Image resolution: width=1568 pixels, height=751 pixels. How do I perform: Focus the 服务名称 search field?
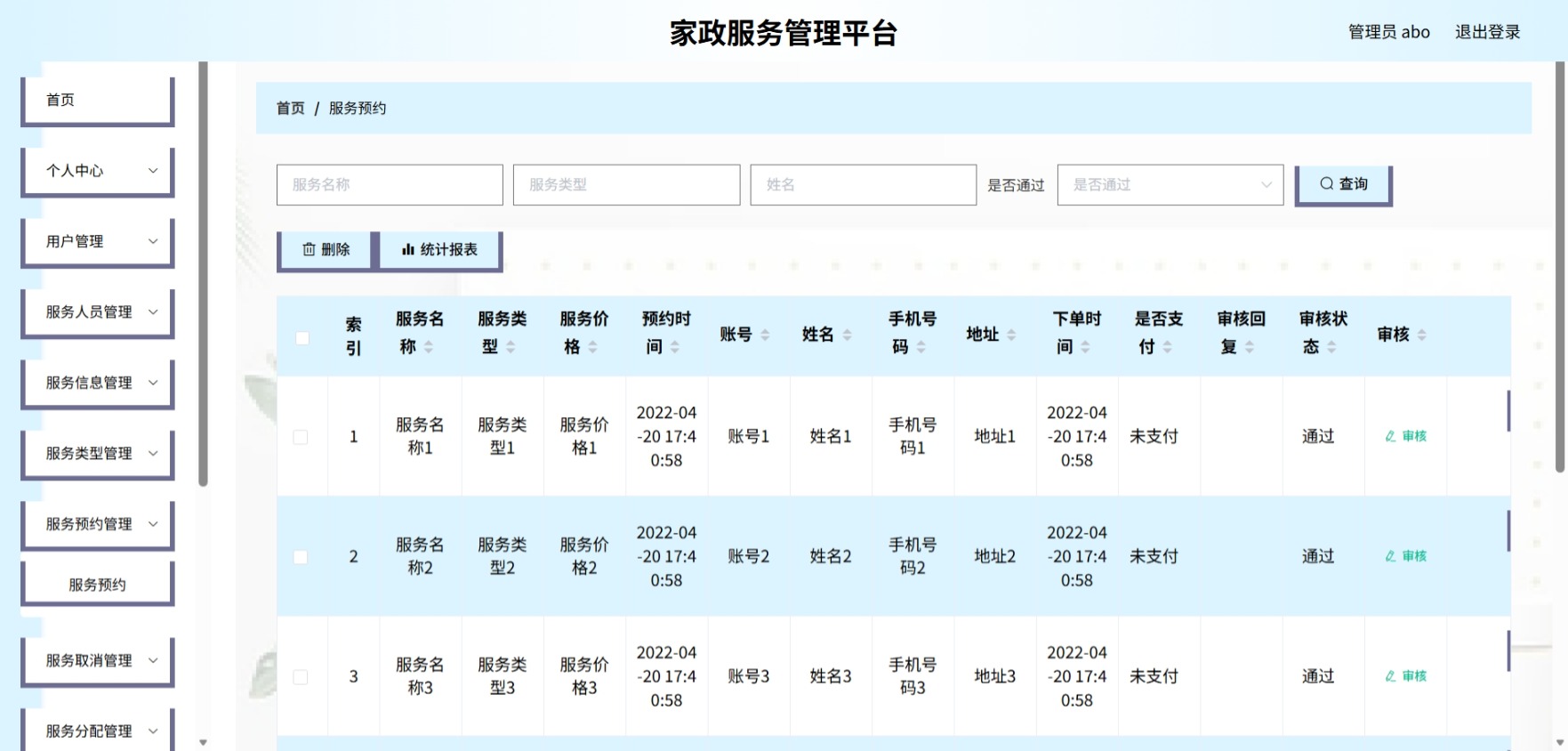(x=390, y=185)
